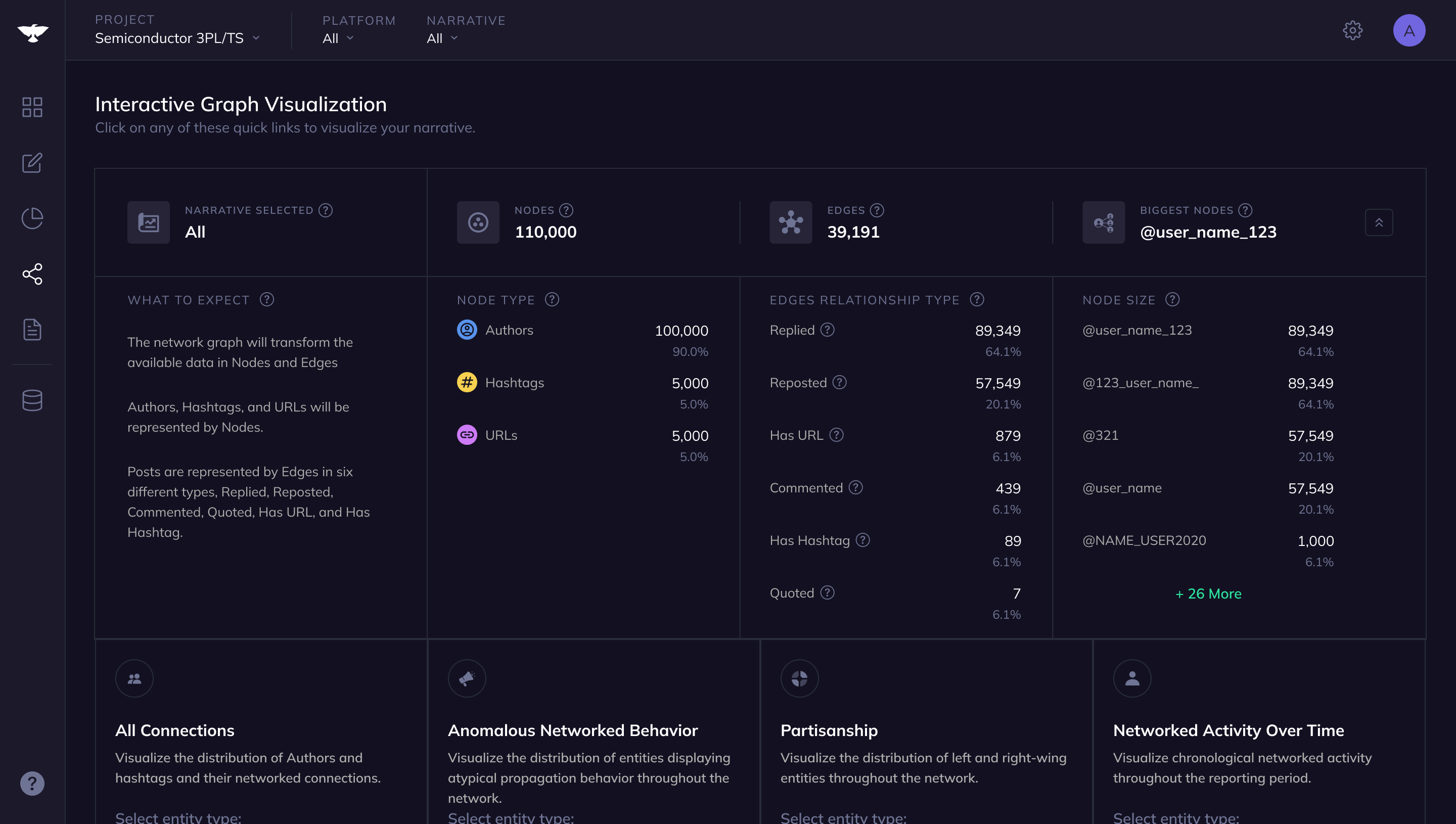Click the user avatar labeled A
Screen dimensions: 1456x824
pyautogui.click(x=1409, y=30)
